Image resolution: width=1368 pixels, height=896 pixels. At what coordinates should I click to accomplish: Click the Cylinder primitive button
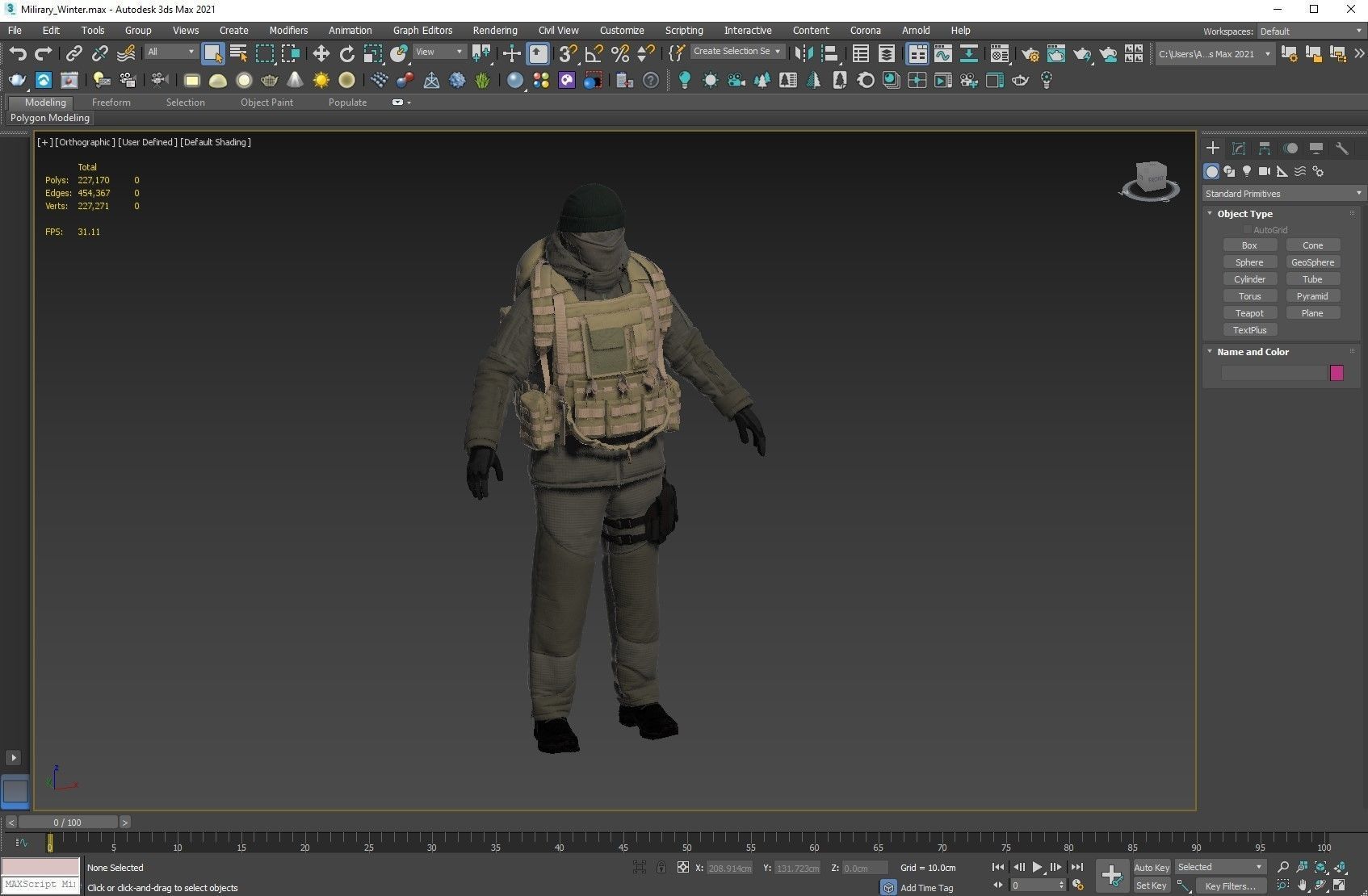(1249, 279)
